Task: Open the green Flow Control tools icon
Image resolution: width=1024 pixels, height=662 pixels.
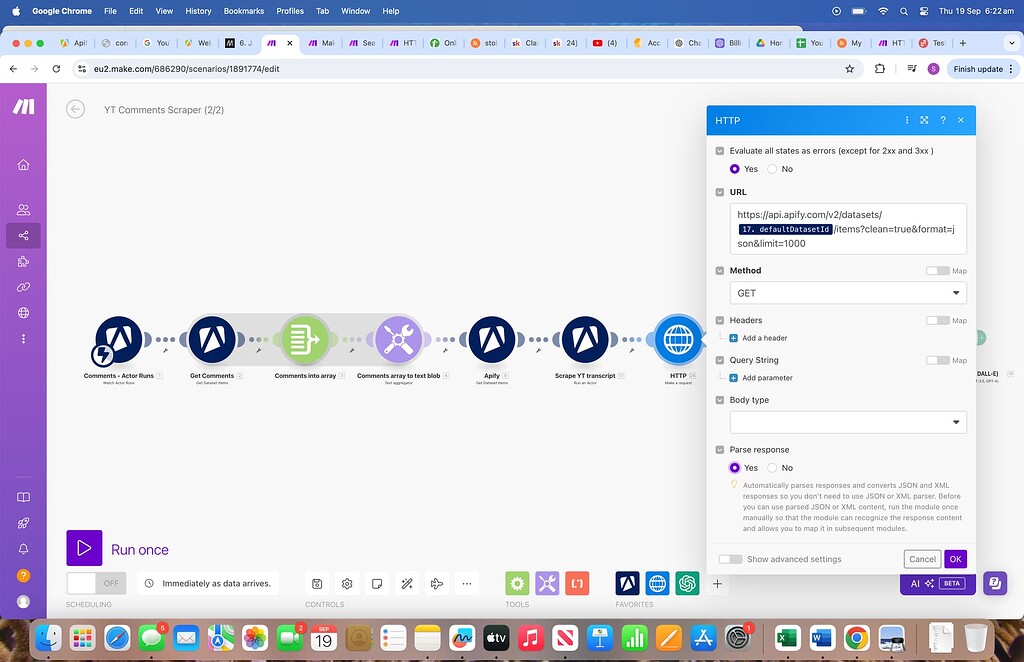Action: click(517, 583)
